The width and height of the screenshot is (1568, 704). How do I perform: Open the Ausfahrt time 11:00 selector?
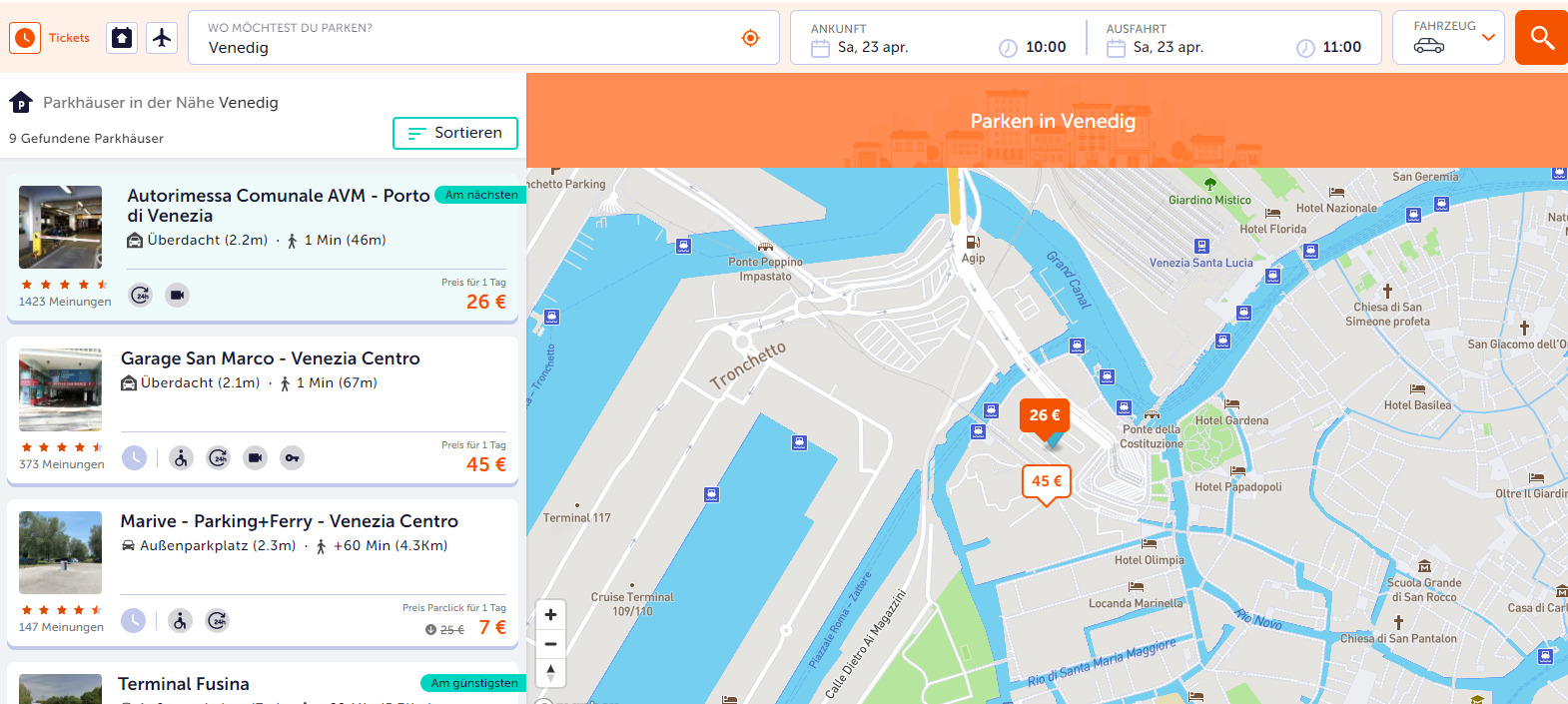(x=1329, y=47)
